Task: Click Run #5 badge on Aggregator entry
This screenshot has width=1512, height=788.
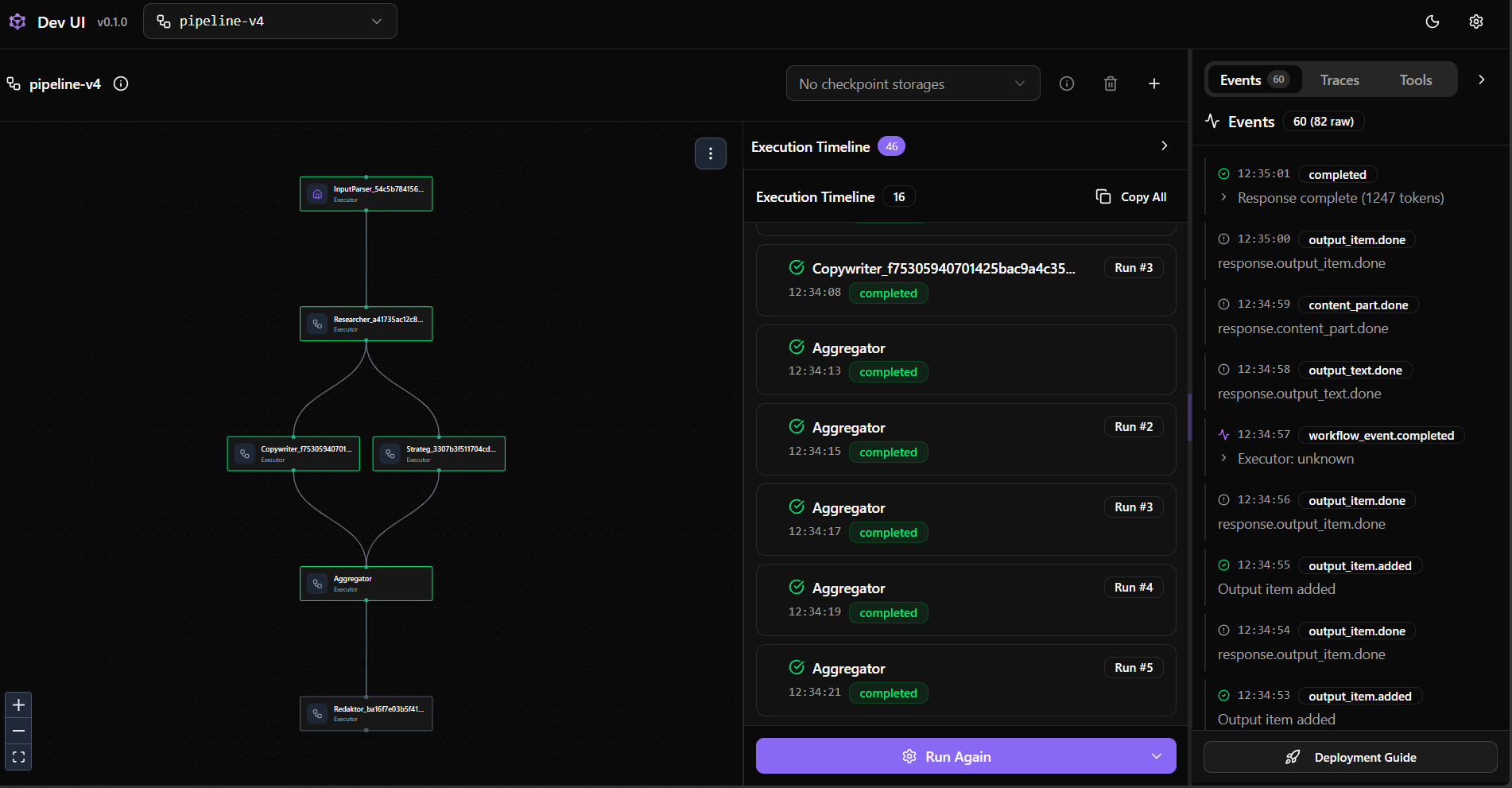Action: 1134,668
